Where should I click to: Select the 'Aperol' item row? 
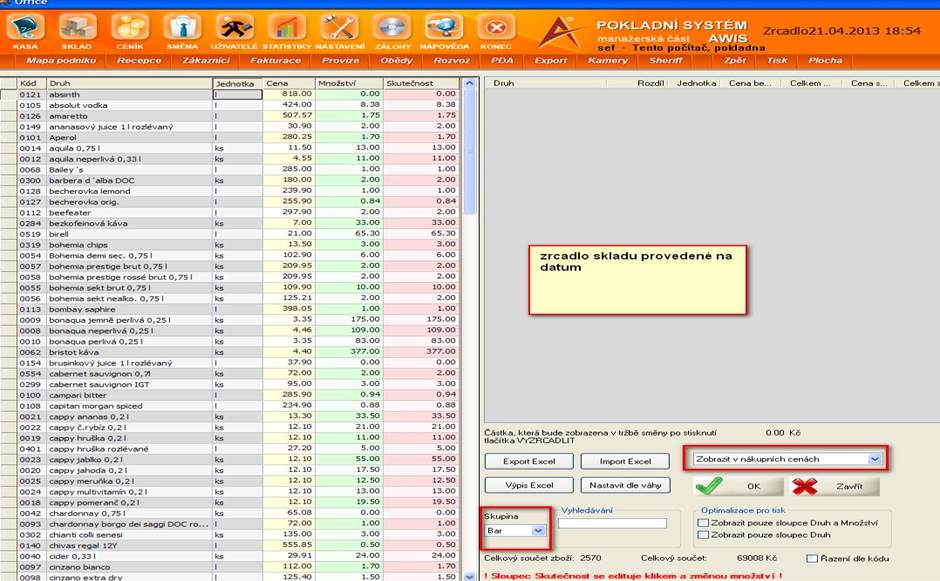(x=230, y=138)
